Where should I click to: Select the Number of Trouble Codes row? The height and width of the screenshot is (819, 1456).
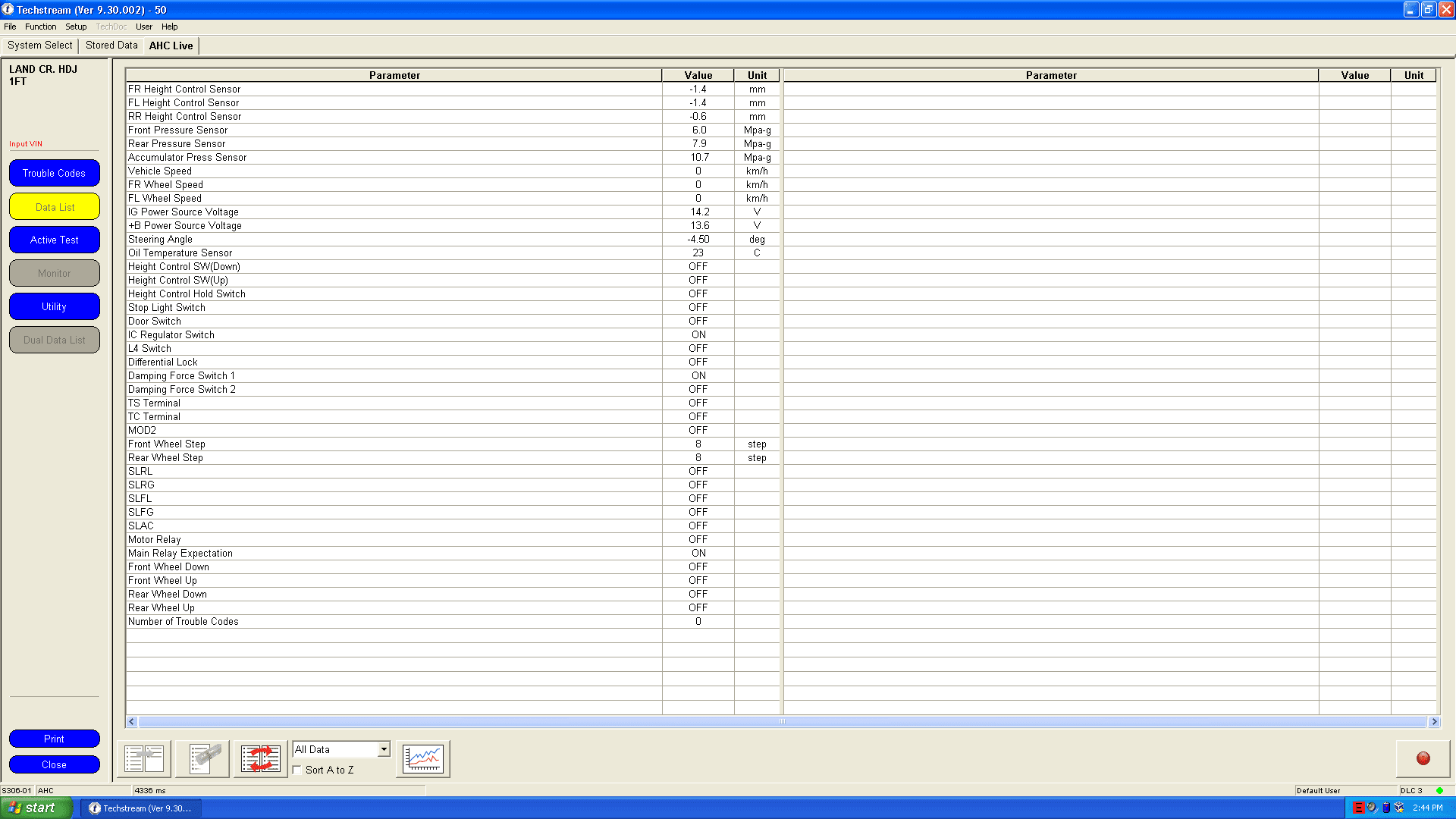(x=453, y=622)
